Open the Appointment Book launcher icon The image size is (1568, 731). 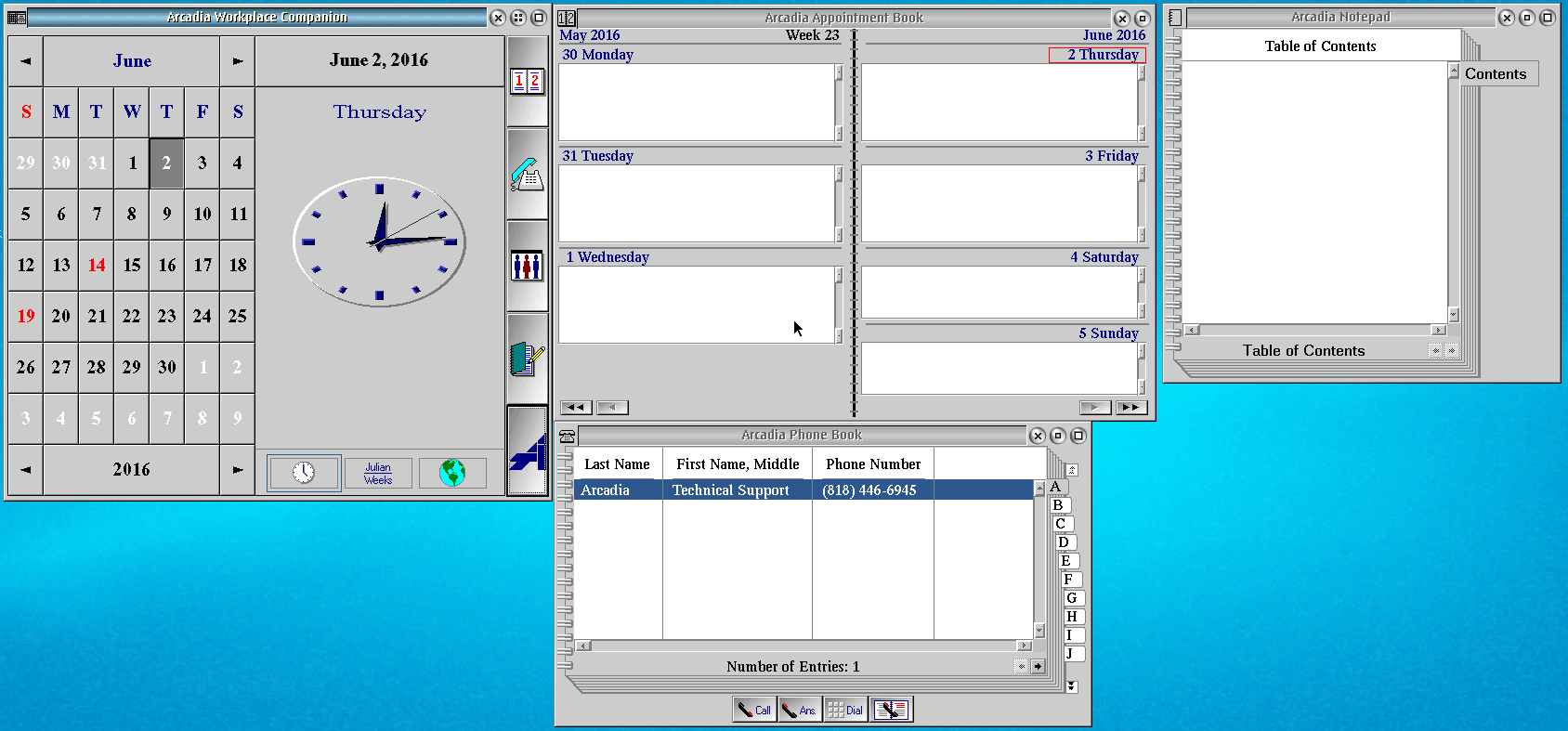528,82
